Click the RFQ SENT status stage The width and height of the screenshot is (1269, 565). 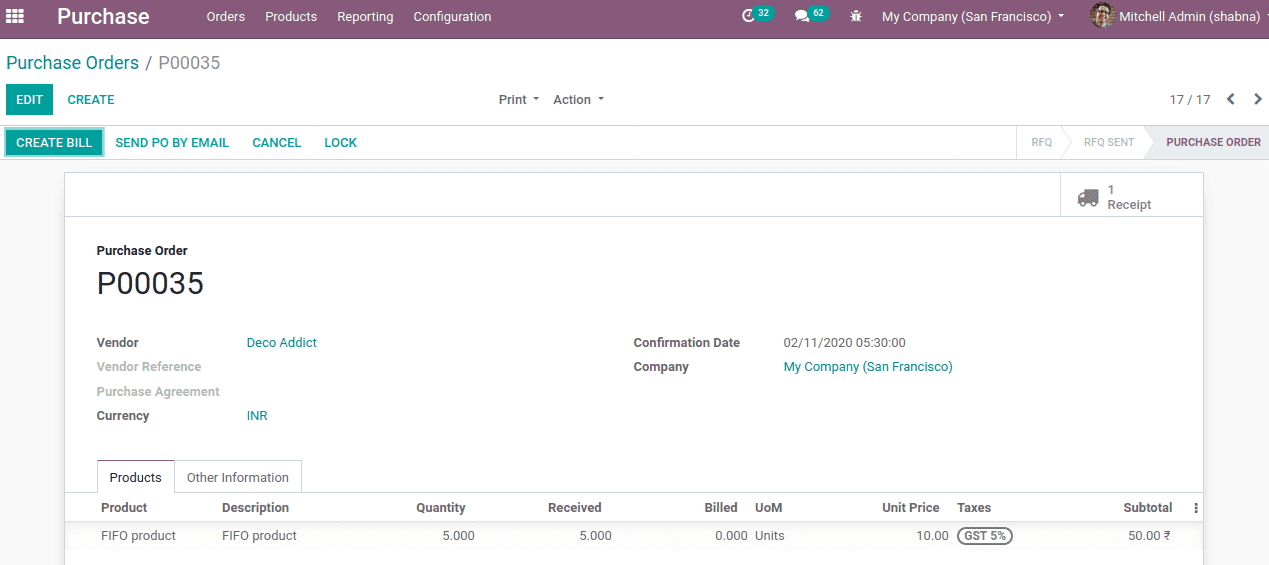pos(1109,142)
